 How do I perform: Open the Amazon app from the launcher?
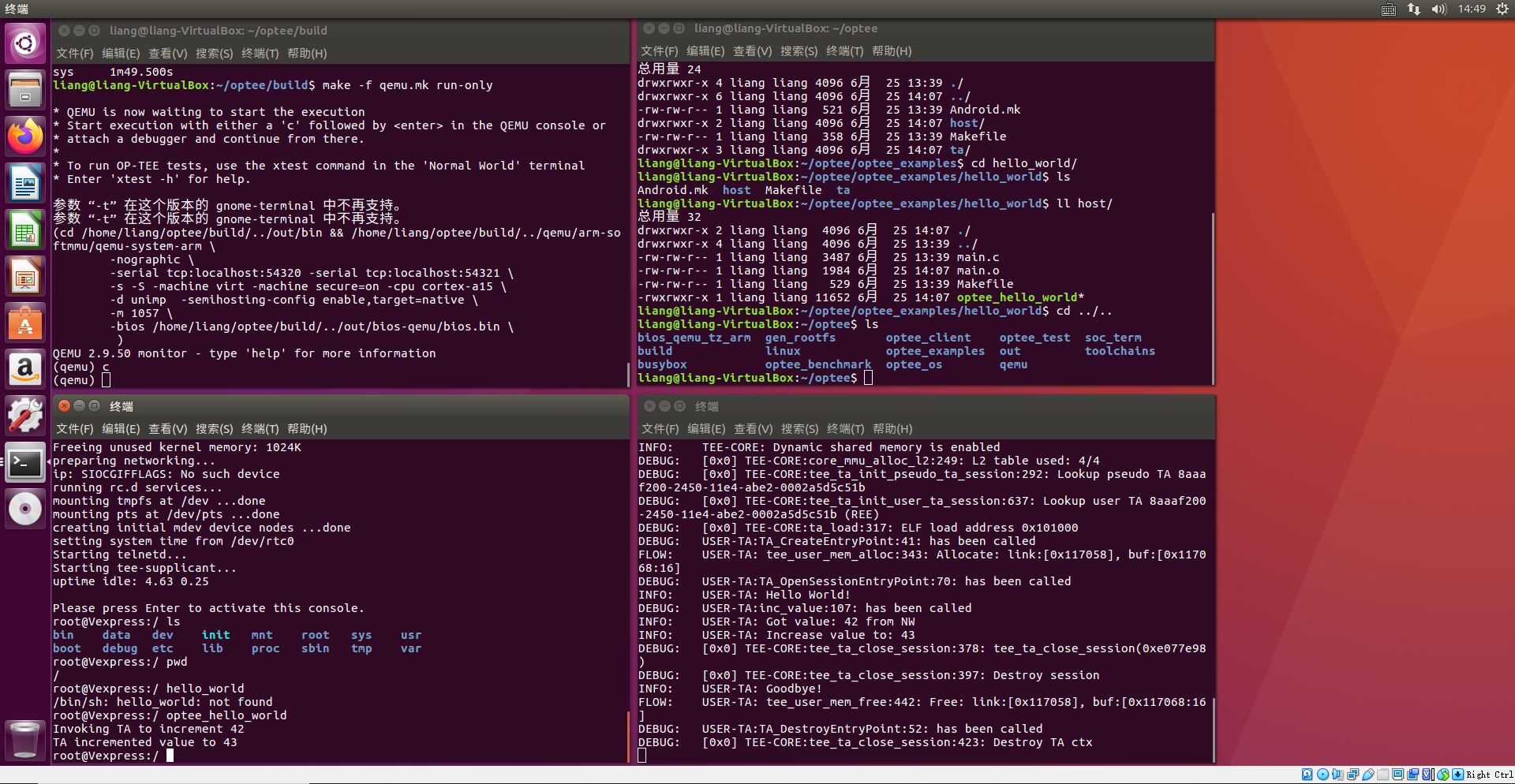25,369
